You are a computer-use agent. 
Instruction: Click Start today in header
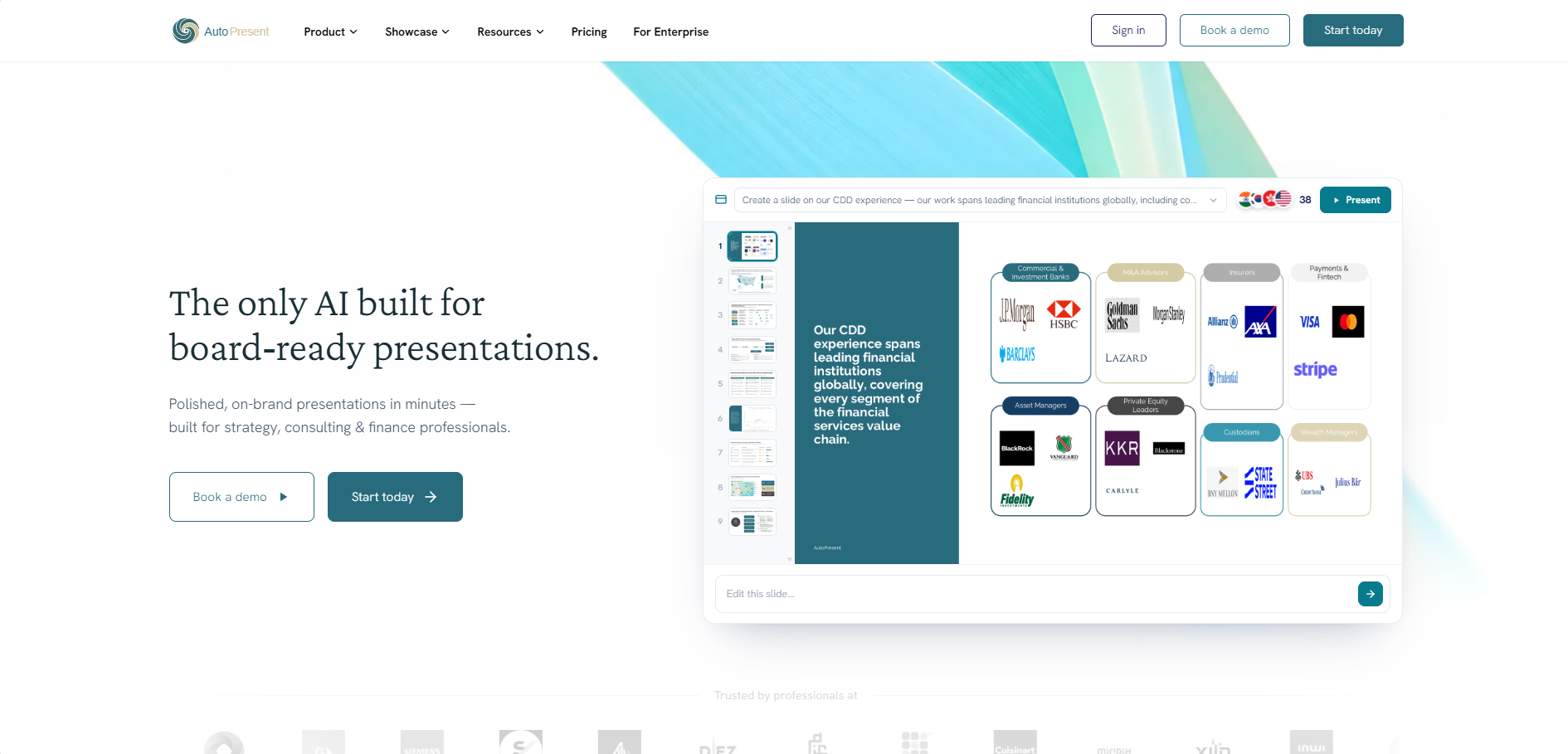click(1353, 30)
